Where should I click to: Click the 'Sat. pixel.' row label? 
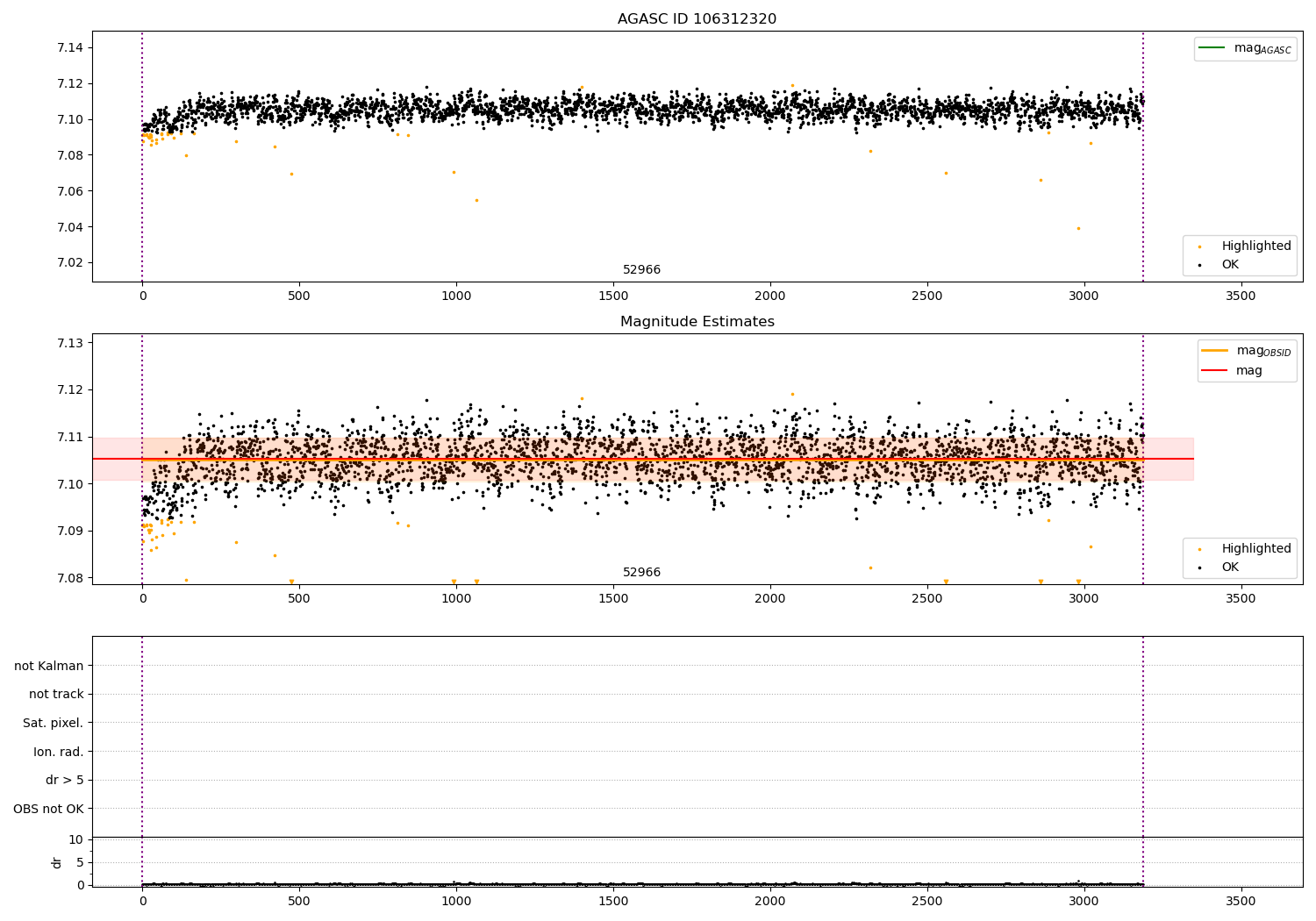pos(54,723)
